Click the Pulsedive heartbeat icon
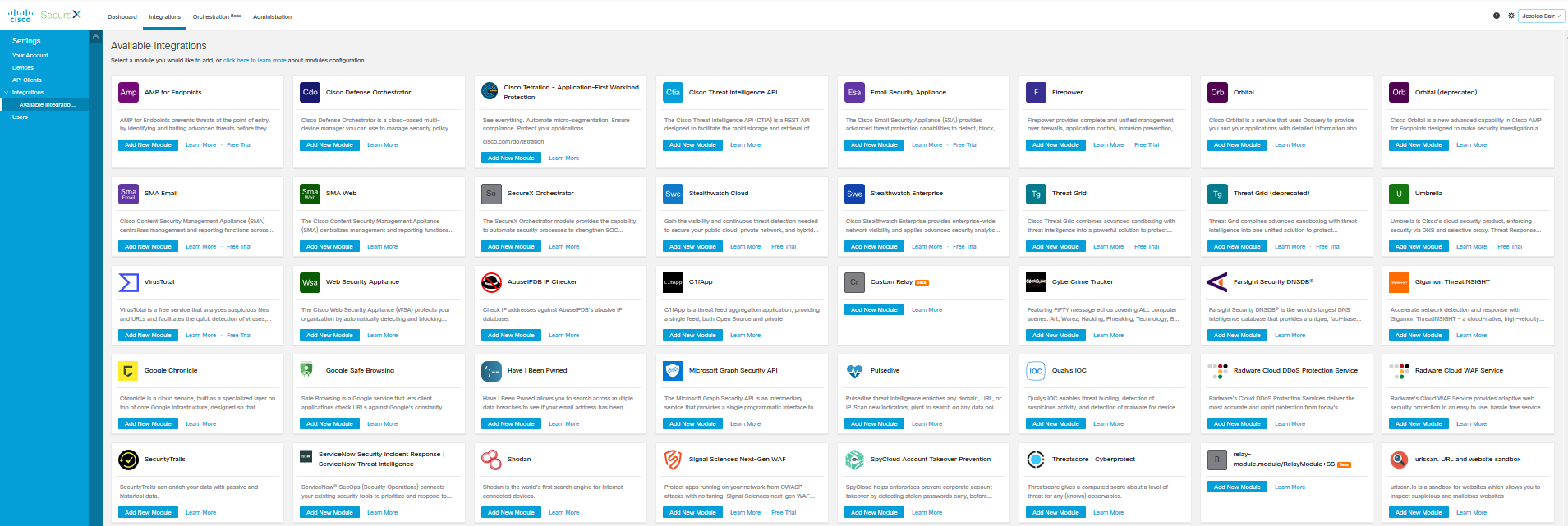The image size is (1568, 526). point(854,371)
